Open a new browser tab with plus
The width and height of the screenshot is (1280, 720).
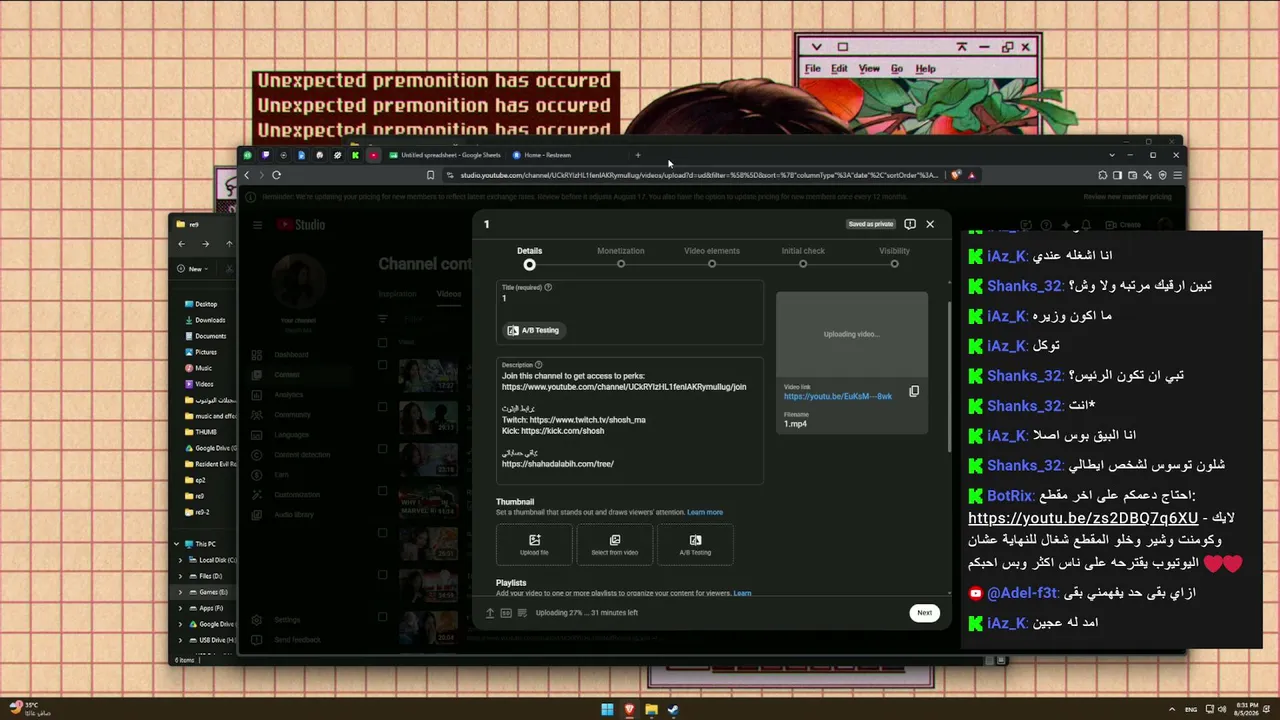[x=638, y=155]
